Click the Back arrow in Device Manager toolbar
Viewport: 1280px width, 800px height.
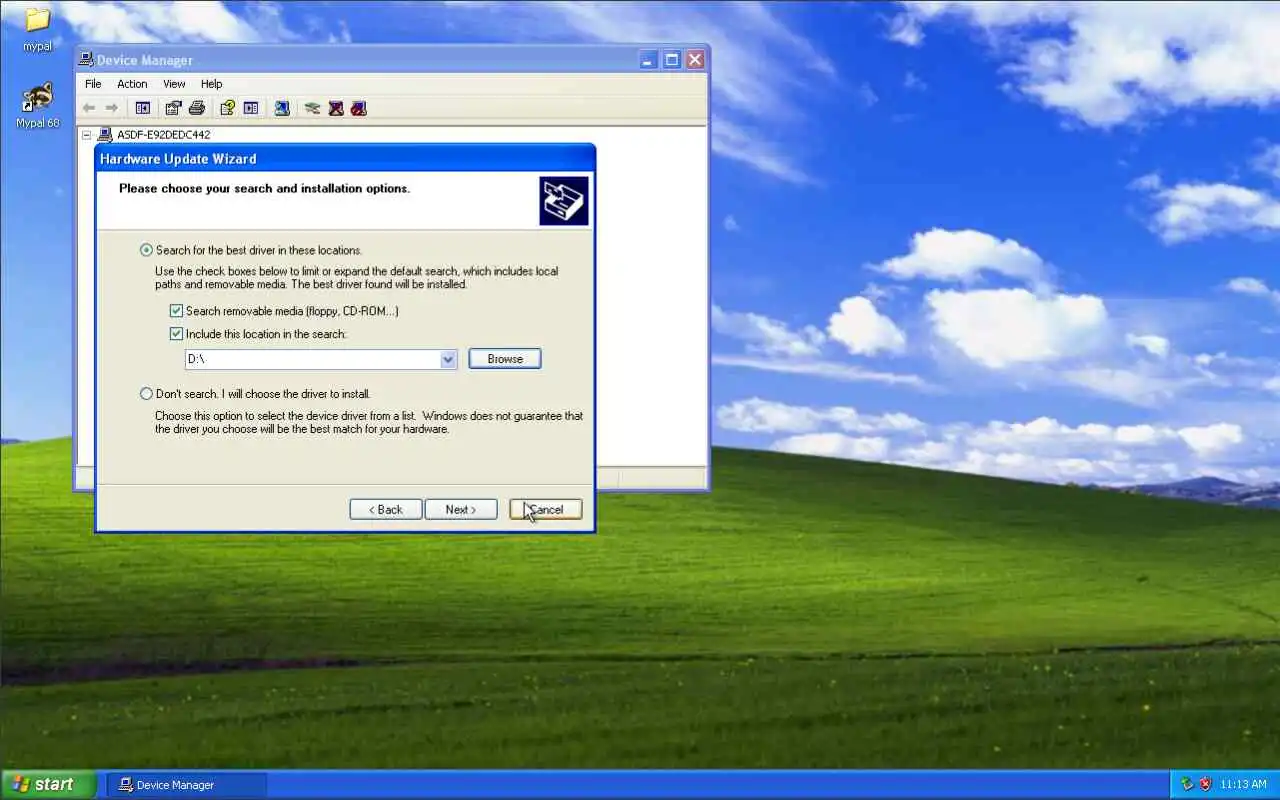tap(89, 108)
